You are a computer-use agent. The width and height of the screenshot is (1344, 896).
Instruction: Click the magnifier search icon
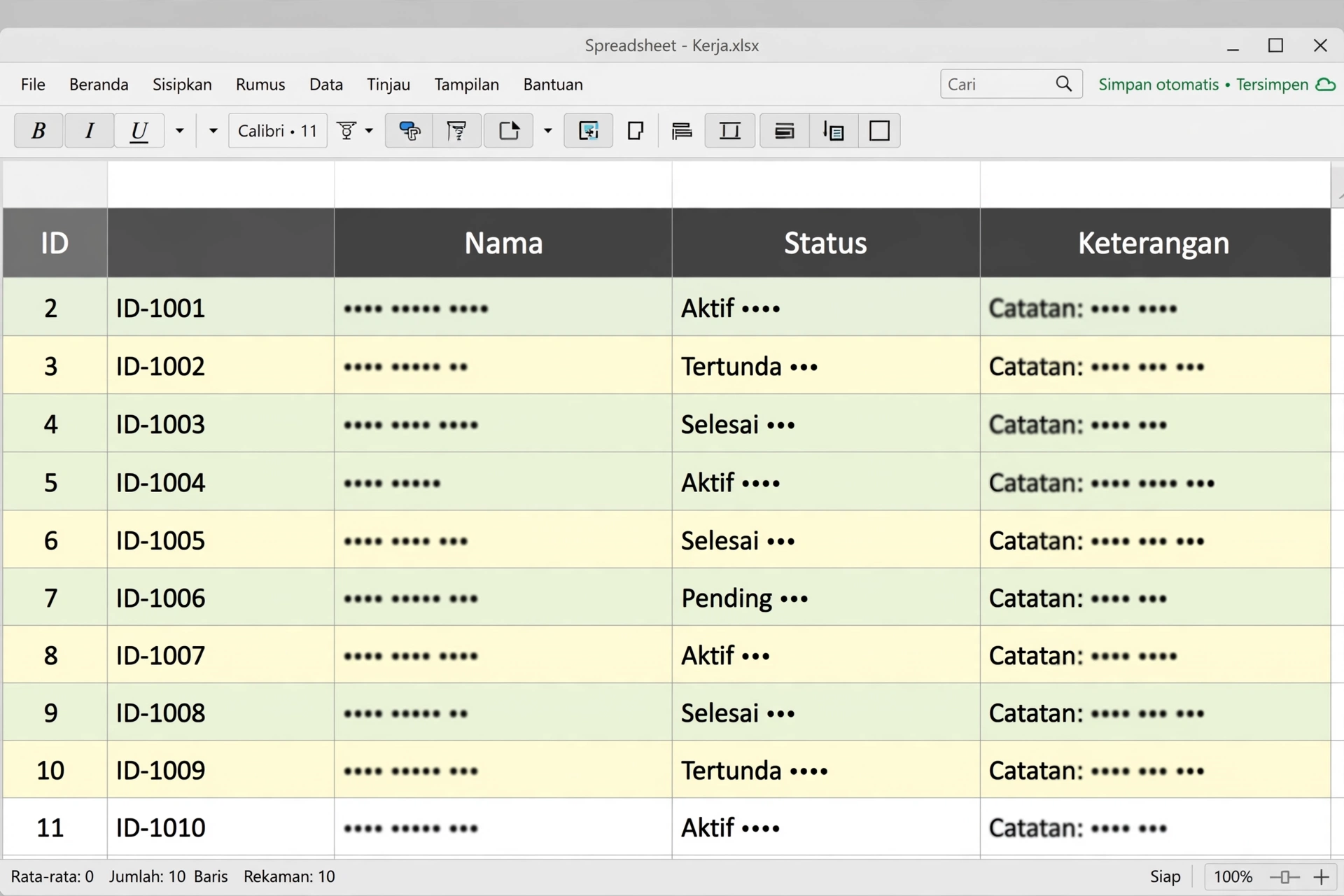[x=1064, y=84]
